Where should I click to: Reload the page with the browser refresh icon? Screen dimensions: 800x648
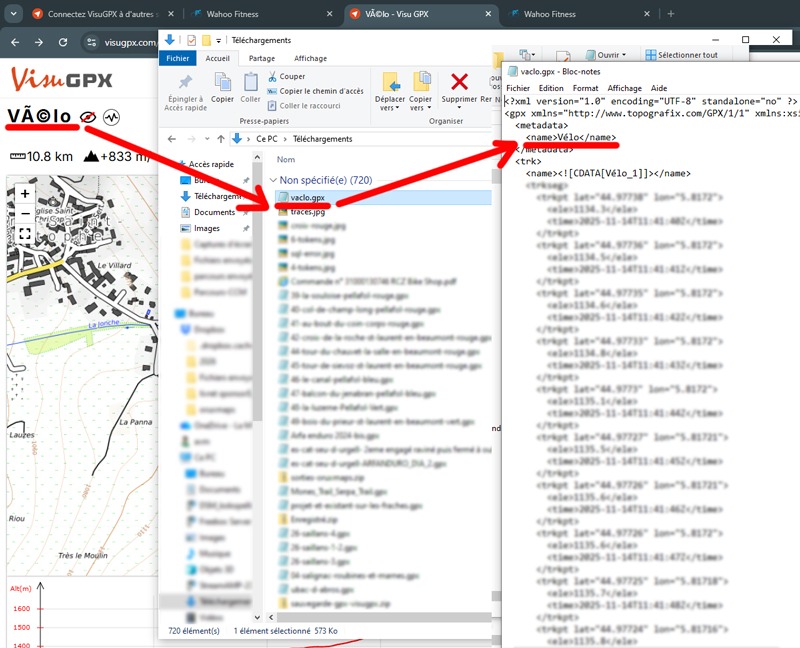coord(63,42)
